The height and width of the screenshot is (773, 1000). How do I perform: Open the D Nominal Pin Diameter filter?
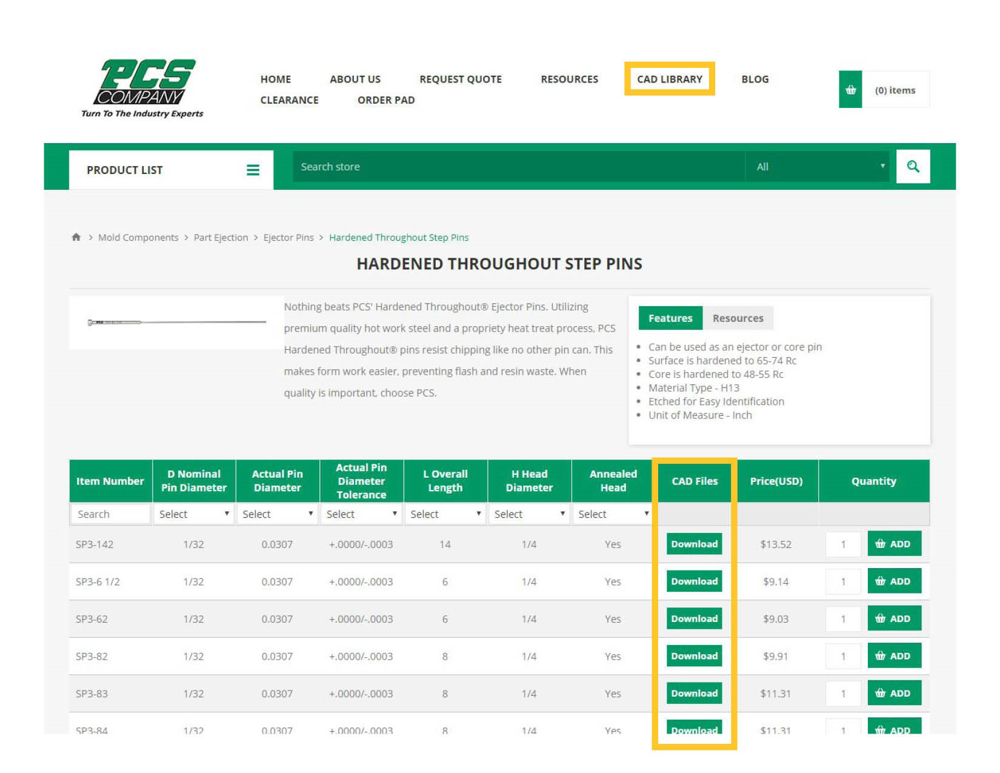tap(194, 514)
